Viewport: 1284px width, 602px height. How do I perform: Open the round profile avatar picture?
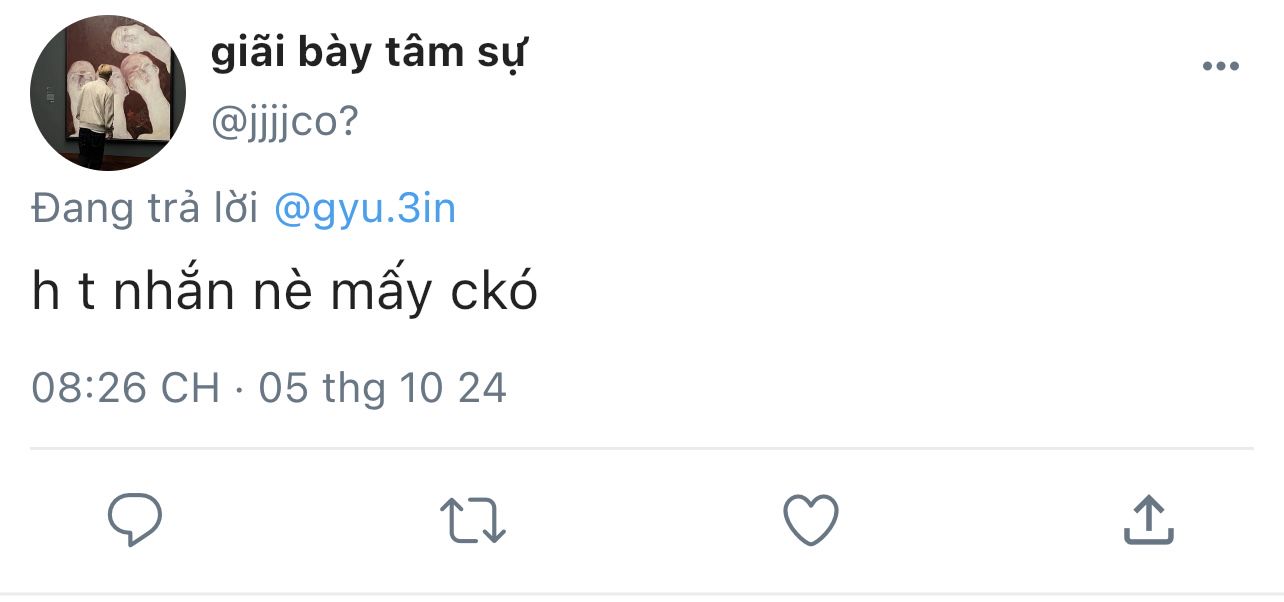click(108, 93)
